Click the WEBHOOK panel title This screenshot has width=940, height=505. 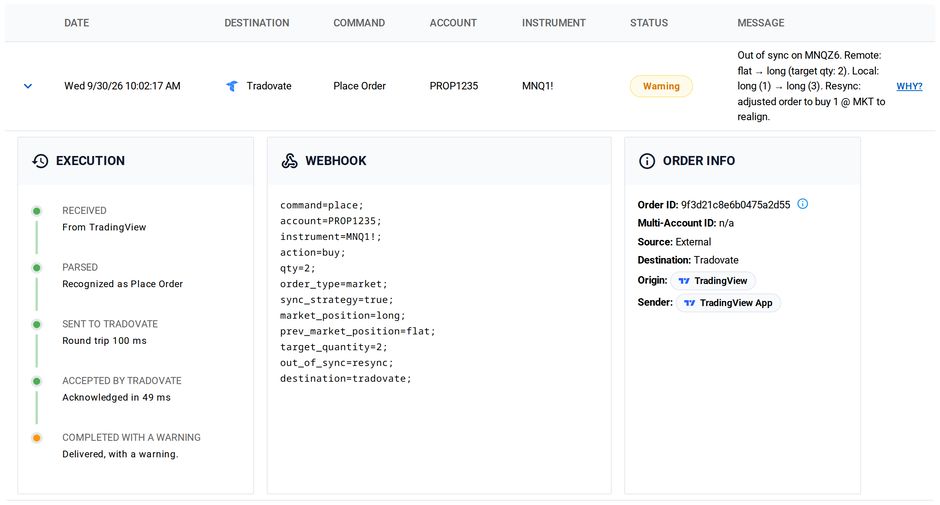[x=336, y=161]
